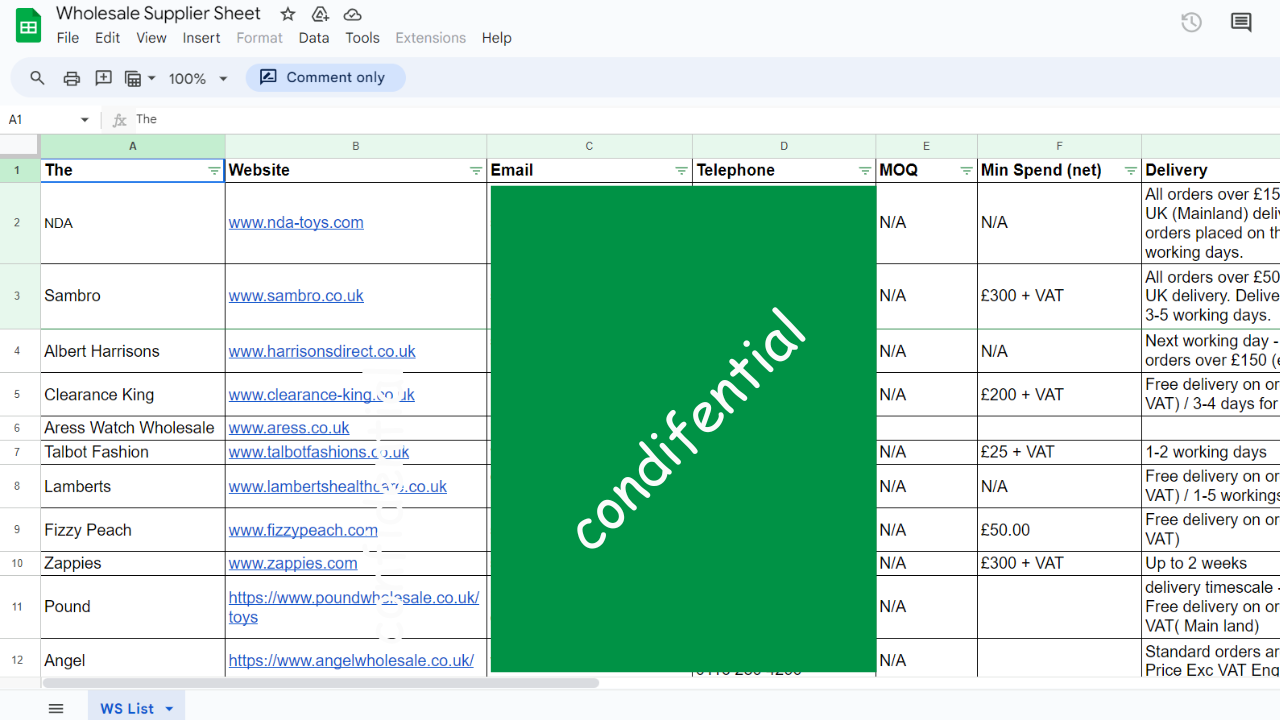This screenshot has height=720, width=1280.
Task: Click the search menus magnifier icon
Action: (38, 78)
